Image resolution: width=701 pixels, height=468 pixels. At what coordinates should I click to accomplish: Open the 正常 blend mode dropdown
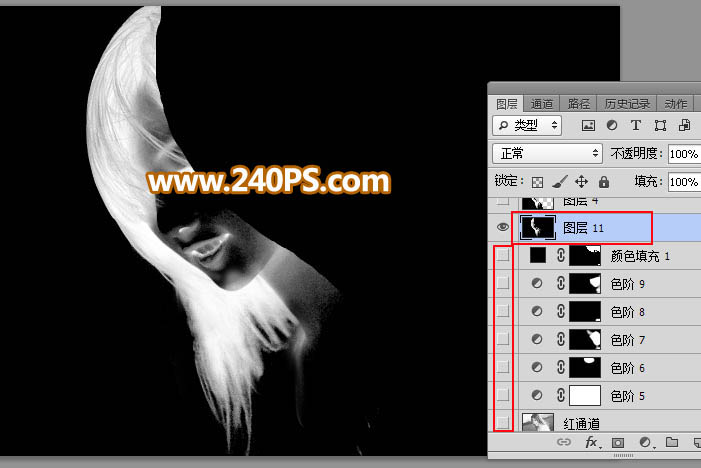tap(547, 153)
